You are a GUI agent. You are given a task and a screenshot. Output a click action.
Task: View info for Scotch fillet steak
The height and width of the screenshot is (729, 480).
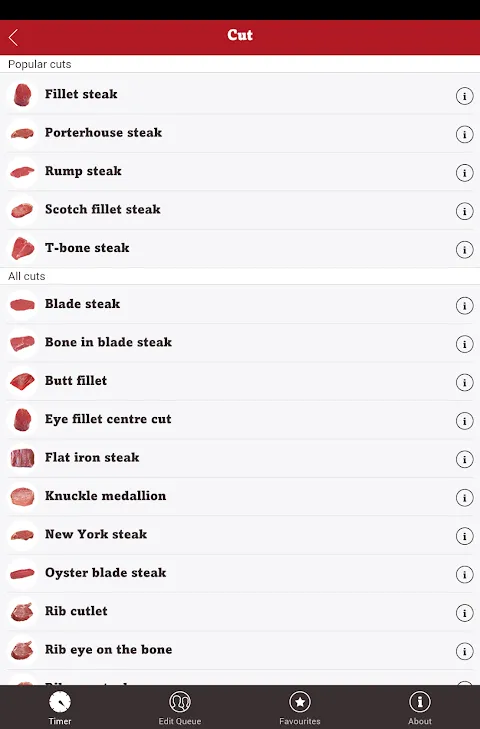464,212
